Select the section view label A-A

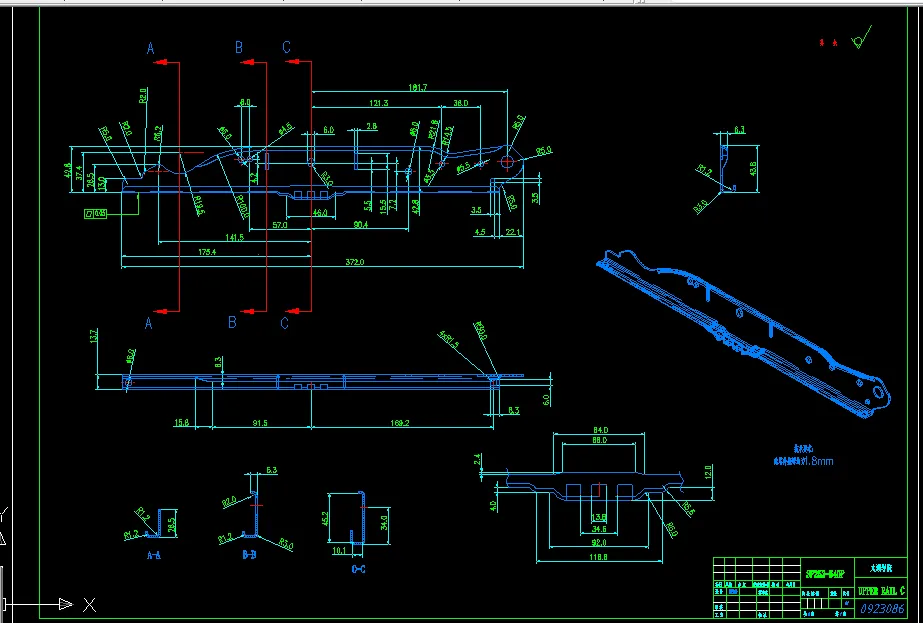tap(153, 556)
